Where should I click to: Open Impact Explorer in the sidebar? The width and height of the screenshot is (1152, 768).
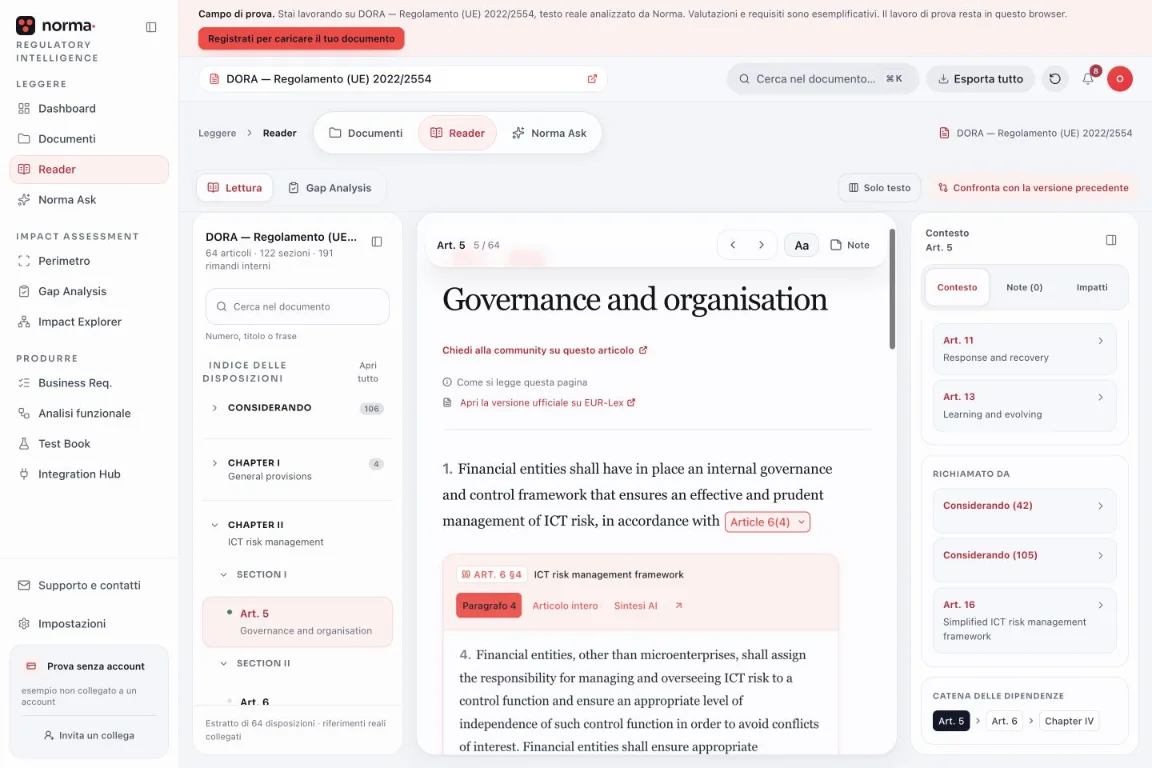click(x=89, y=322)
